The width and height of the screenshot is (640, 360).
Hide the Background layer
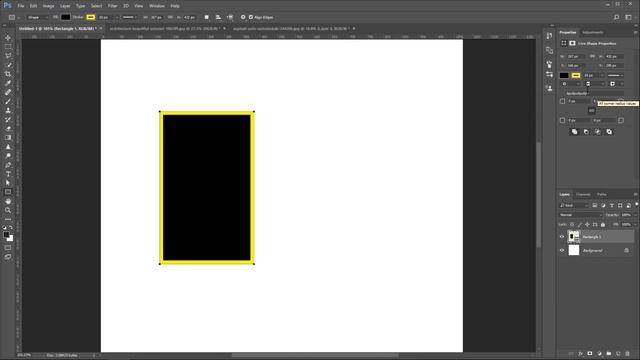tap(562, 250)
